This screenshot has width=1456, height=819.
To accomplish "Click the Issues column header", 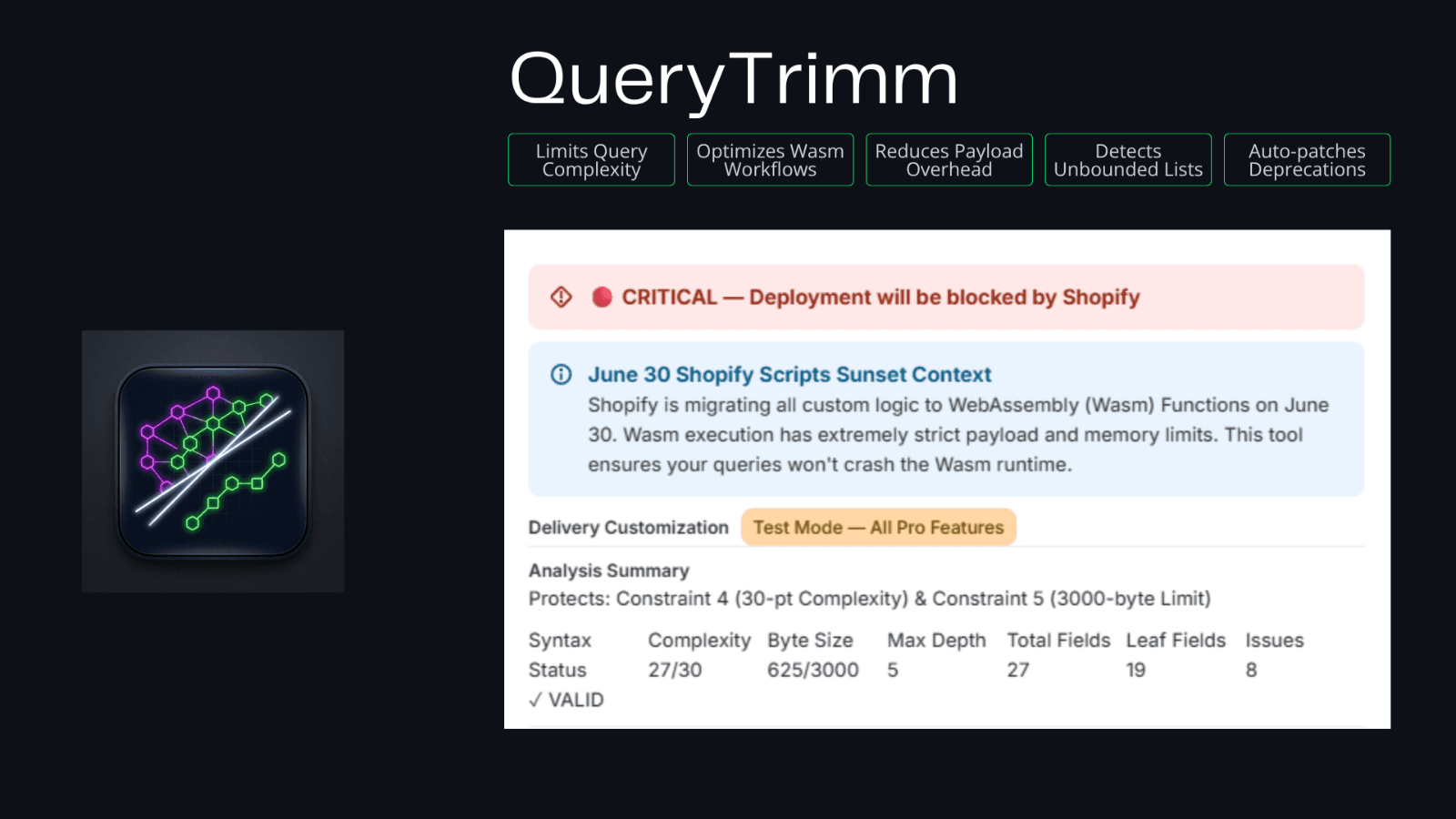I will [x=1274, y=641].
